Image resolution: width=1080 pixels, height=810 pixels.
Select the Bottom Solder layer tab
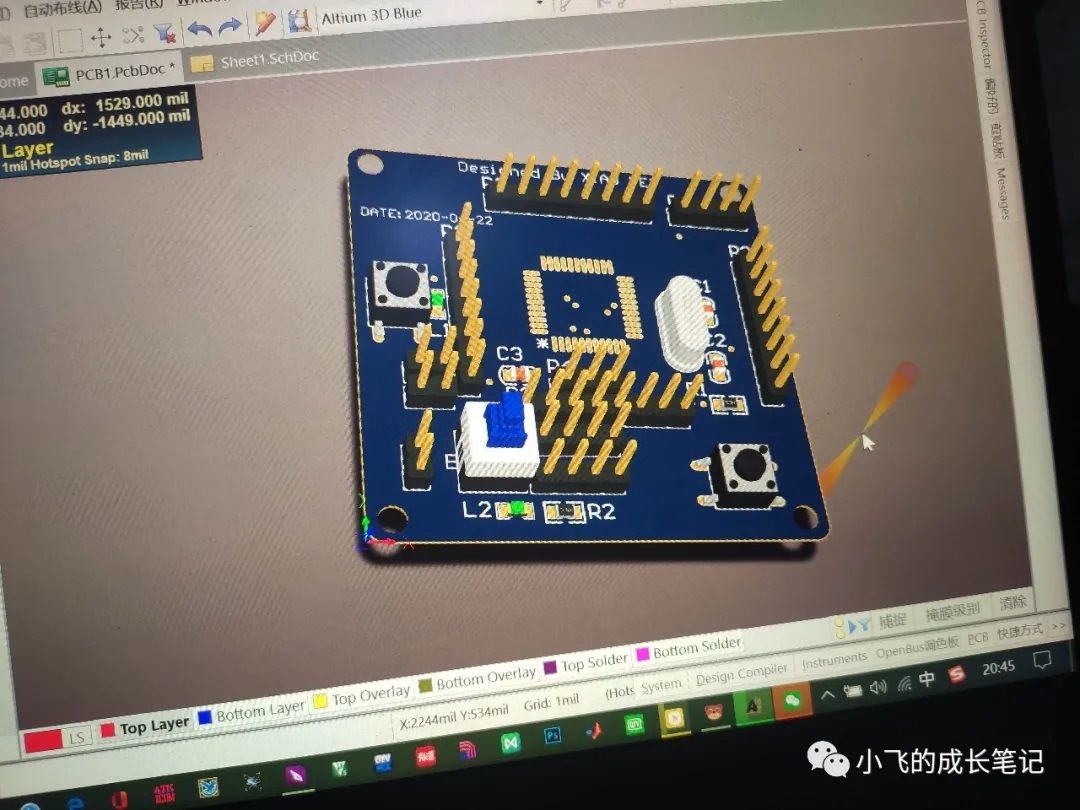pos(689,647)
